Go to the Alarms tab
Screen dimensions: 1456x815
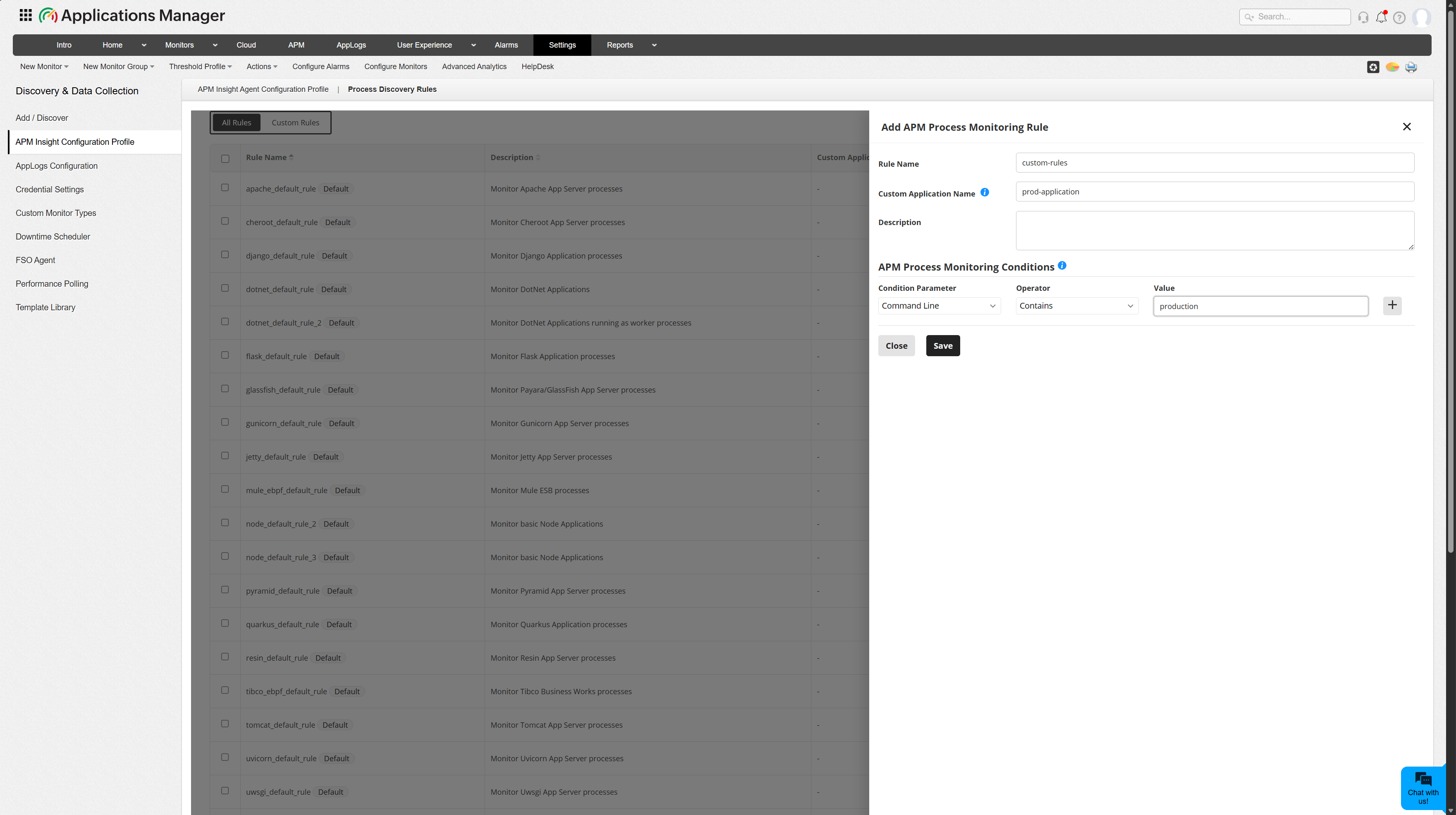click(506, 45)
